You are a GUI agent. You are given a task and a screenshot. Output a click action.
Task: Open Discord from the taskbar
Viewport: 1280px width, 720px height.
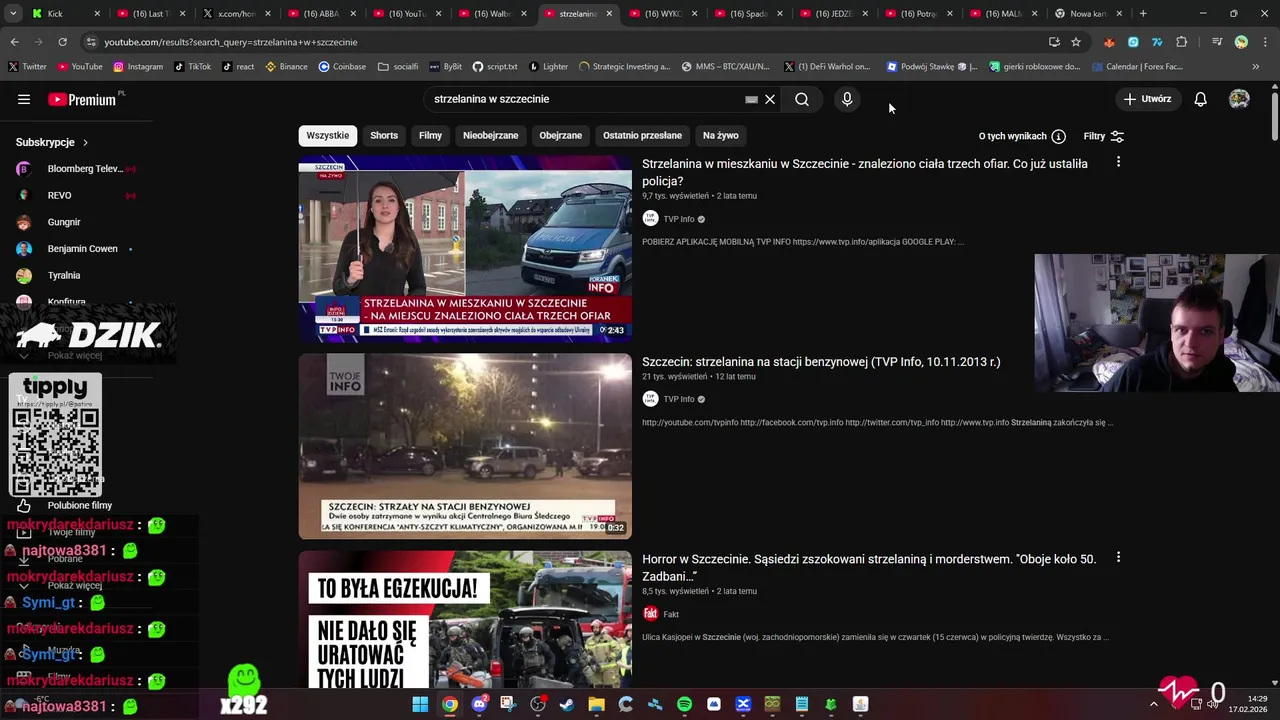479,704
